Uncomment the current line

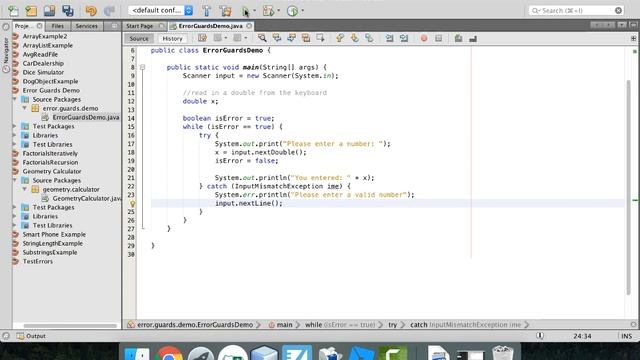(x=473, y=38)
